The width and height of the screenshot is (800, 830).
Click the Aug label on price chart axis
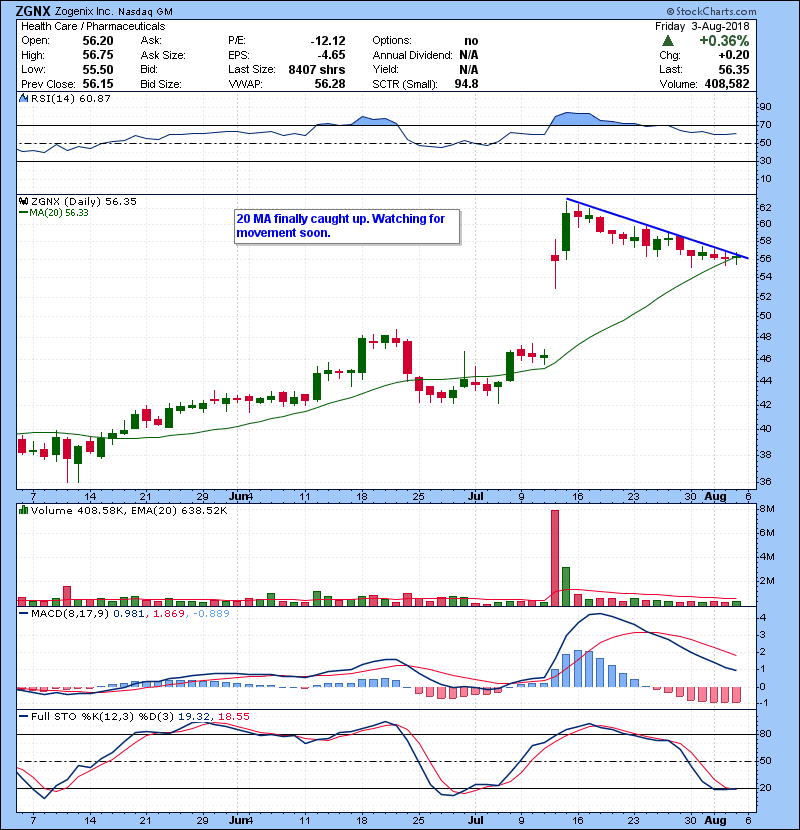tap(715, 497)
